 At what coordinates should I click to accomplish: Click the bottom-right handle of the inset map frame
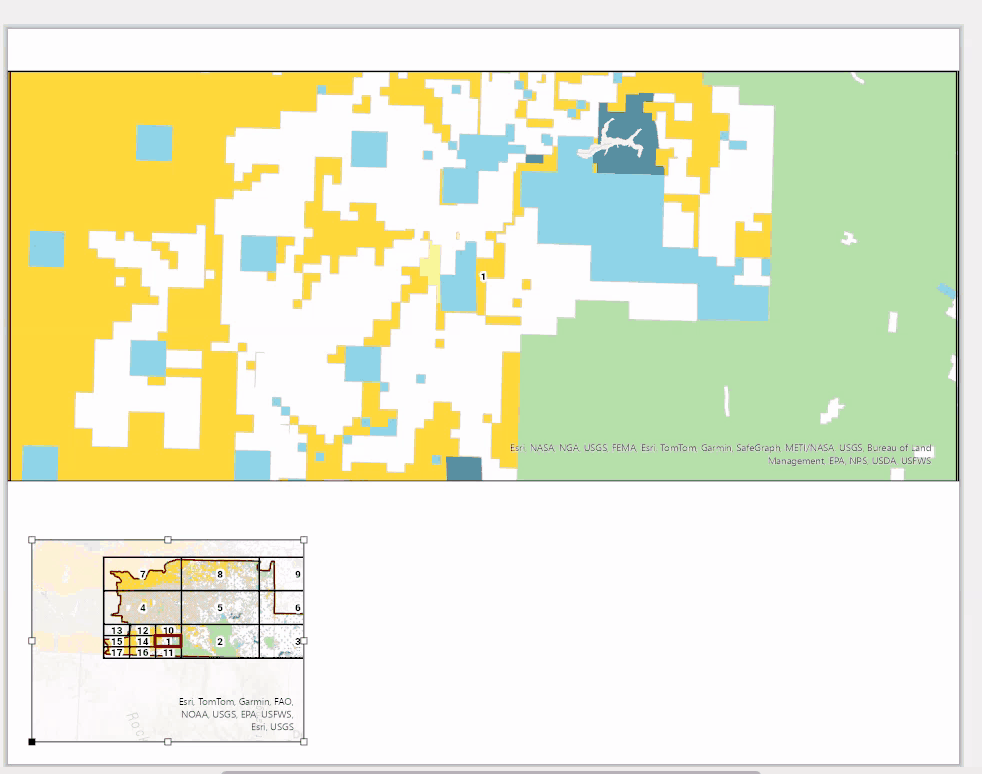point(304,742)
